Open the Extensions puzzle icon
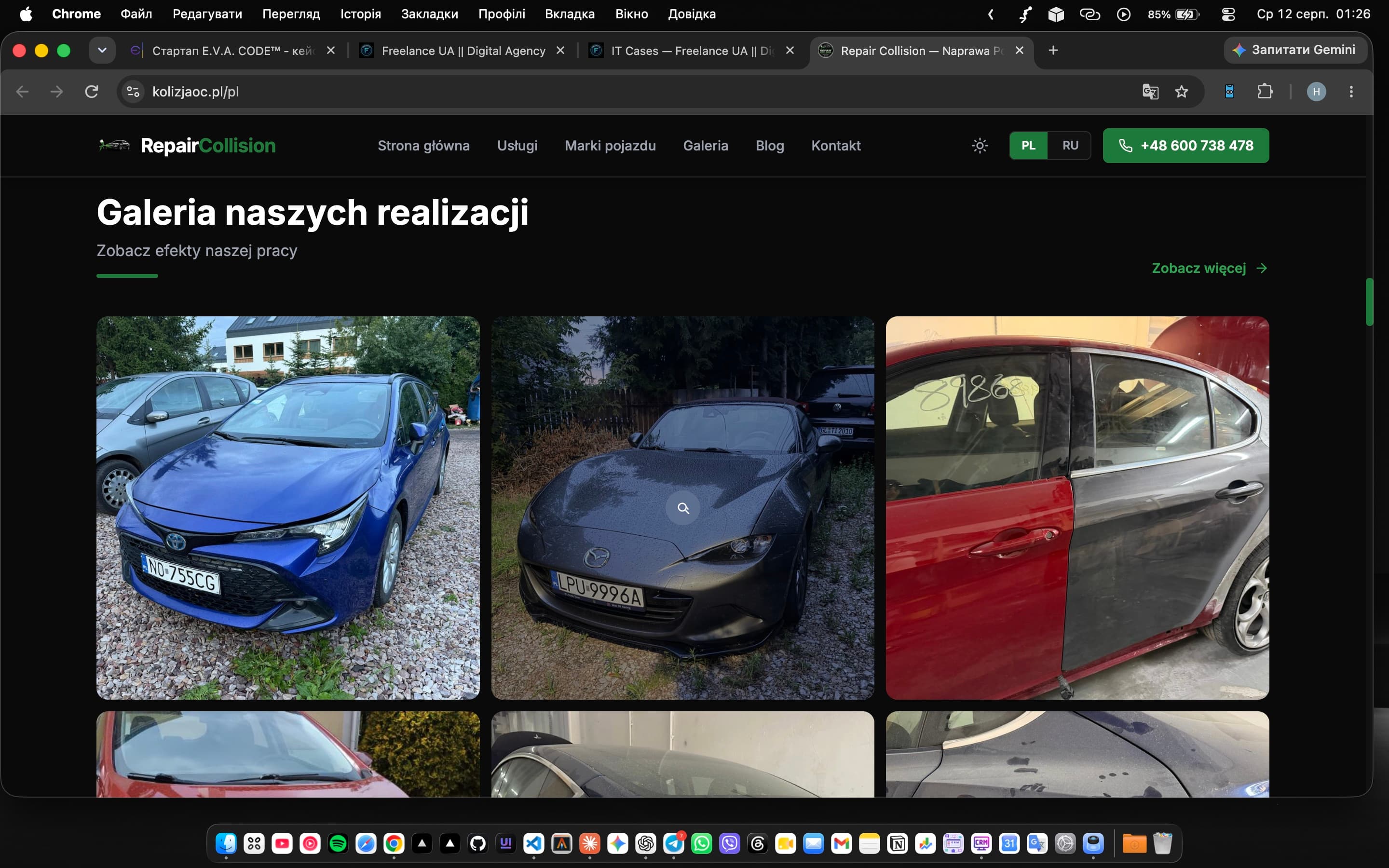Image resolution: width=1389 pixels, height=868 pixels. tap(1265, 92)
